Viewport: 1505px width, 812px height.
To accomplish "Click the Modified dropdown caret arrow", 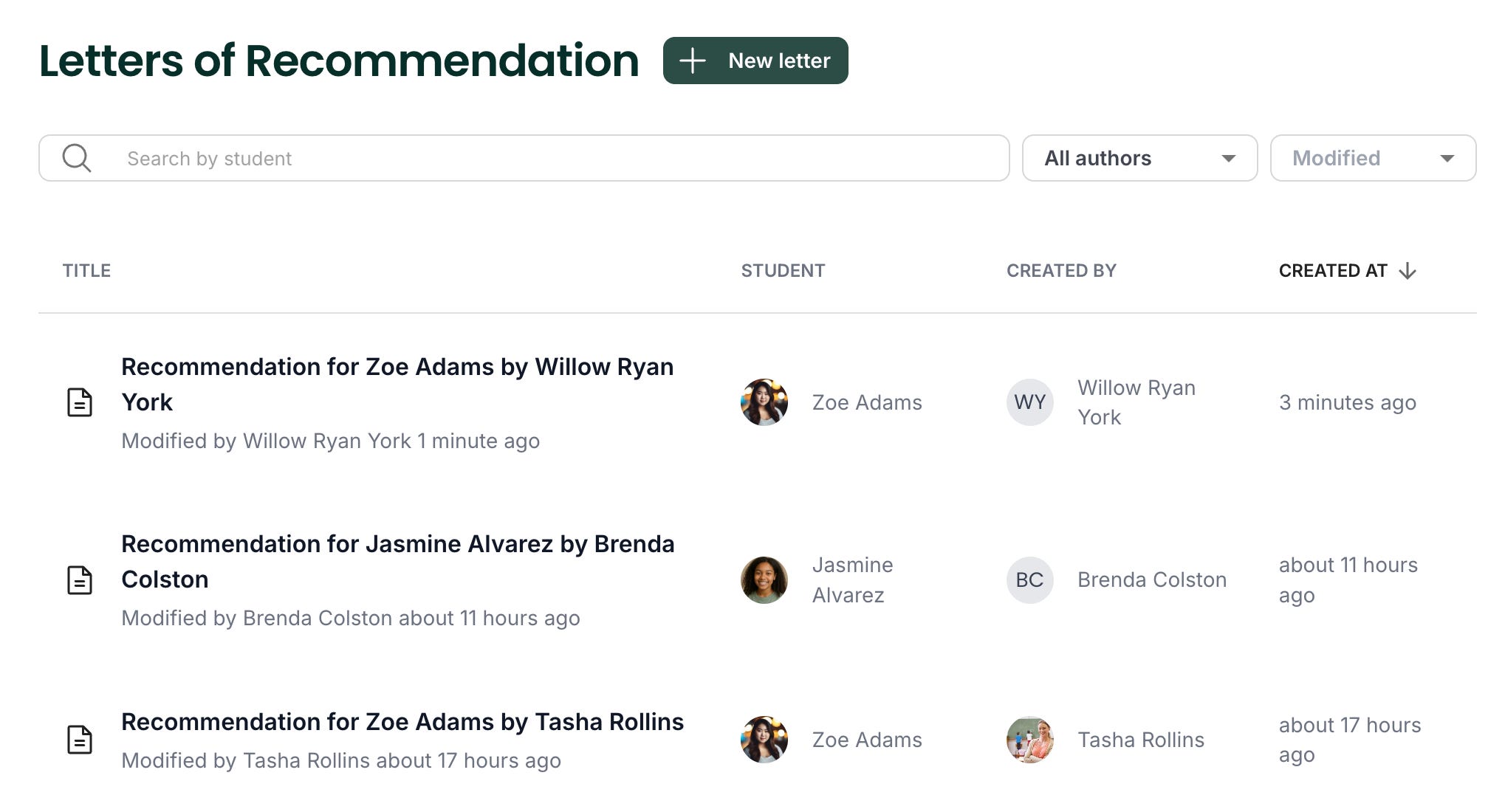I will point(1447,158).
